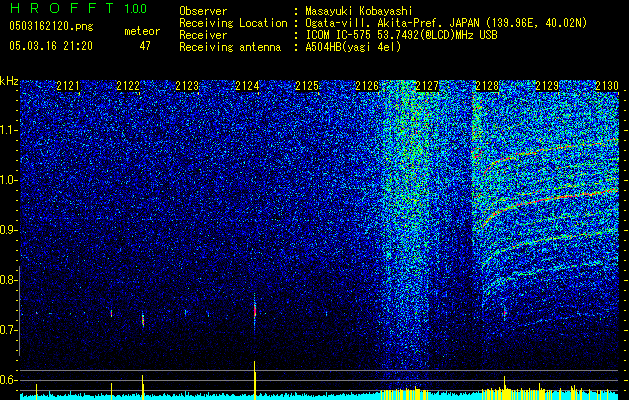
Task: Click the 2121 time marker
Action: click(68, 86)
